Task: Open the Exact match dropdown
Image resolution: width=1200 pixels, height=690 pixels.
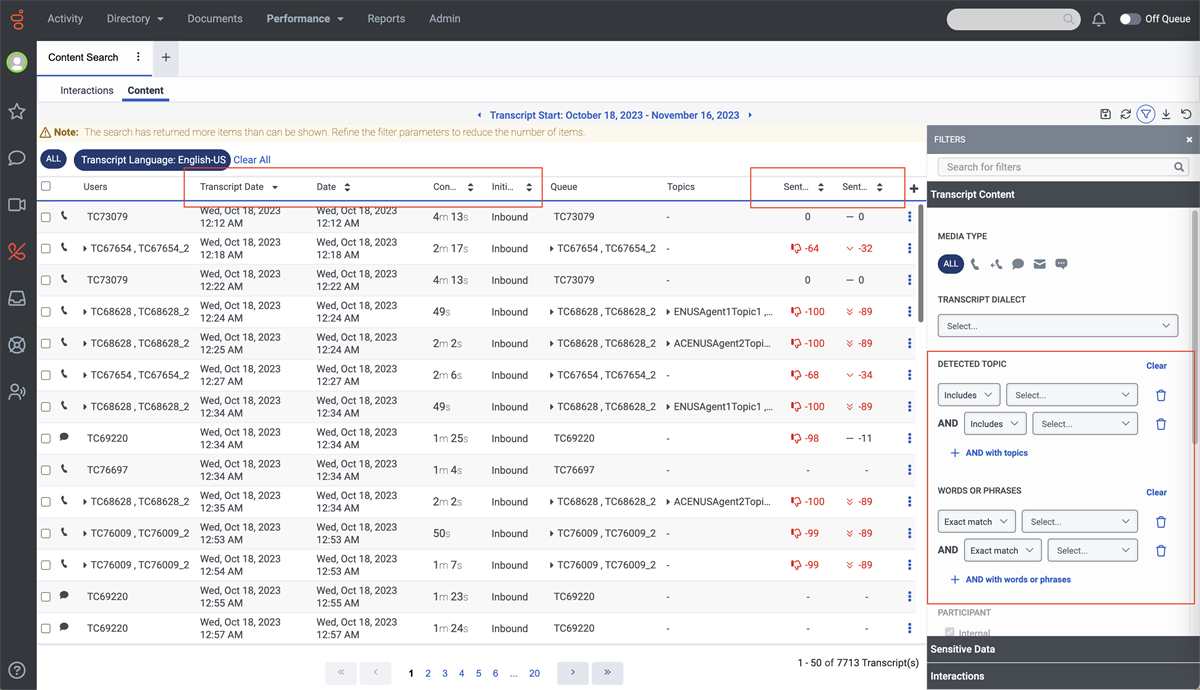Action: click(976, 522)
